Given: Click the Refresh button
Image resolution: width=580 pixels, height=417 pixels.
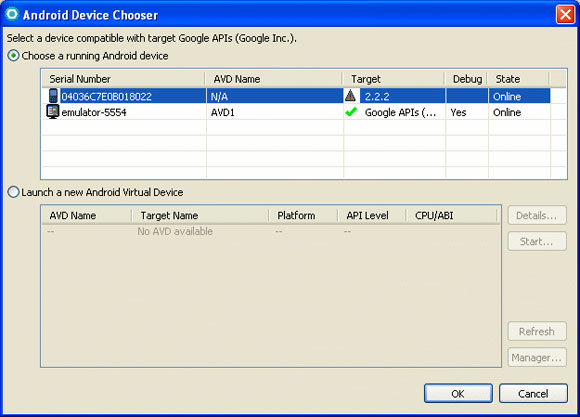Looking at the screenshot, I should [x=537, y=331].
